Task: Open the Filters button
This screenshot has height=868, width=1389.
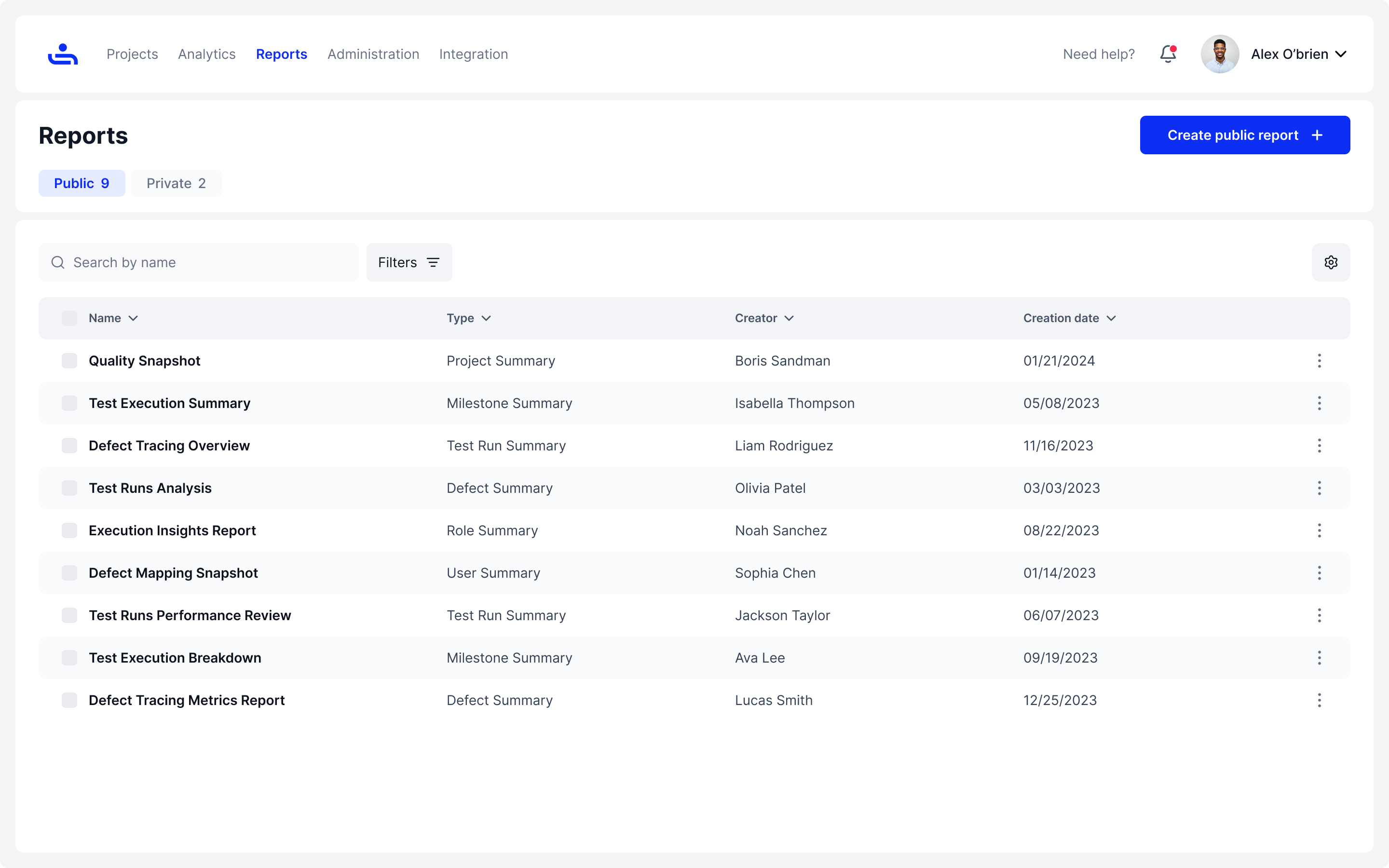Action: pyautogui.click(x=409, y=262)
